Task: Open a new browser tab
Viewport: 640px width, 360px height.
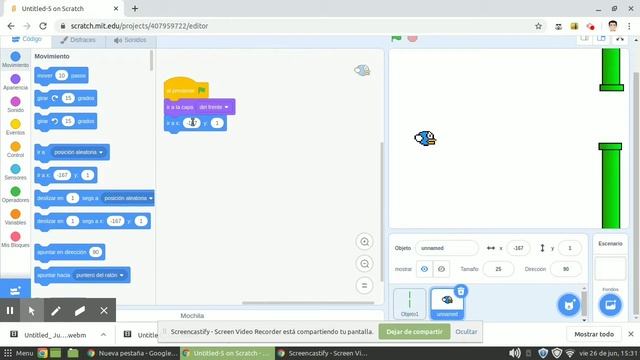Action: pyautogui.click(x=135, y=9)
